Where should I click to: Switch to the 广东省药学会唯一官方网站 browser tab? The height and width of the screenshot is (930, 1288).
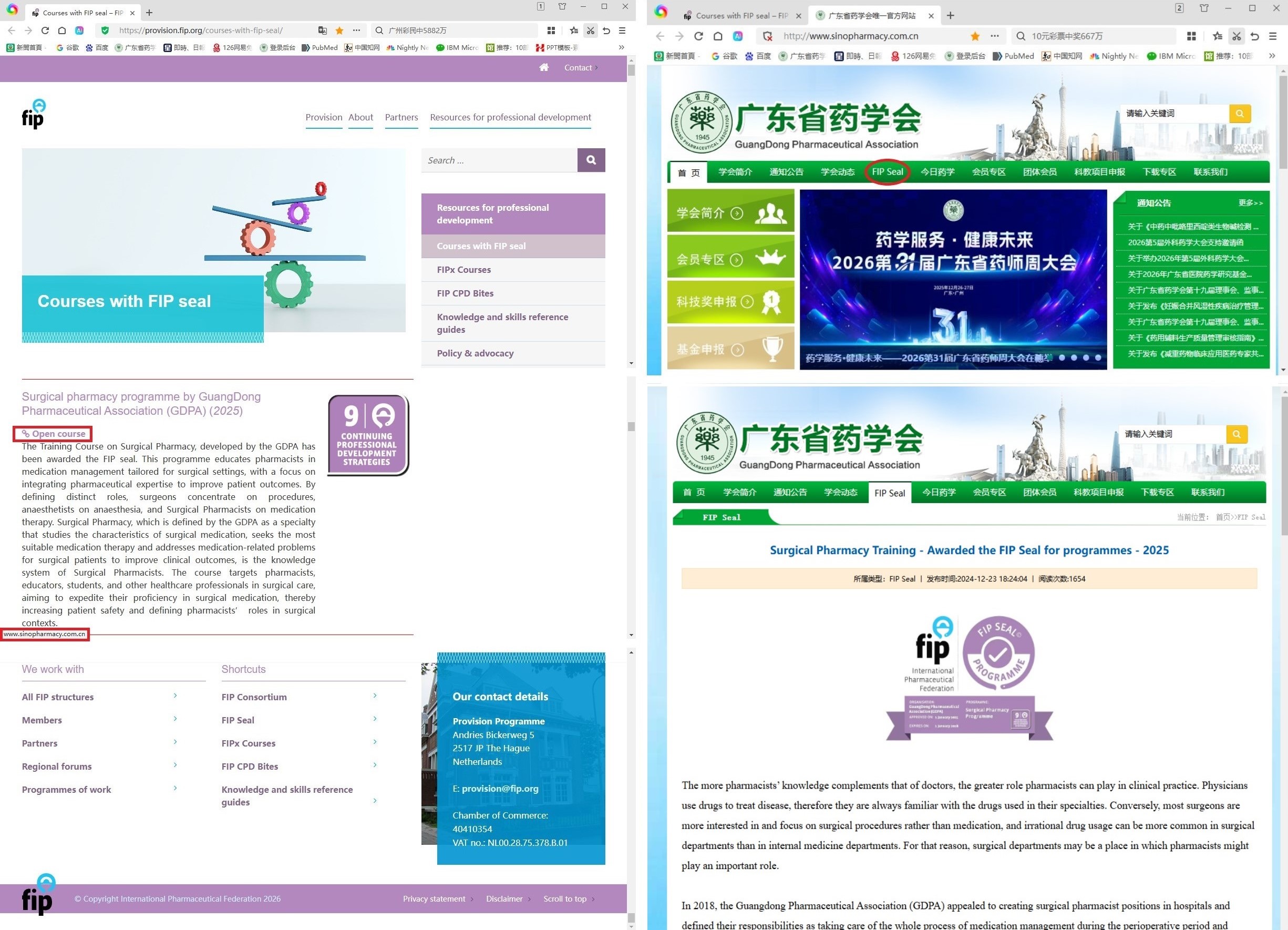click(871, 16)
